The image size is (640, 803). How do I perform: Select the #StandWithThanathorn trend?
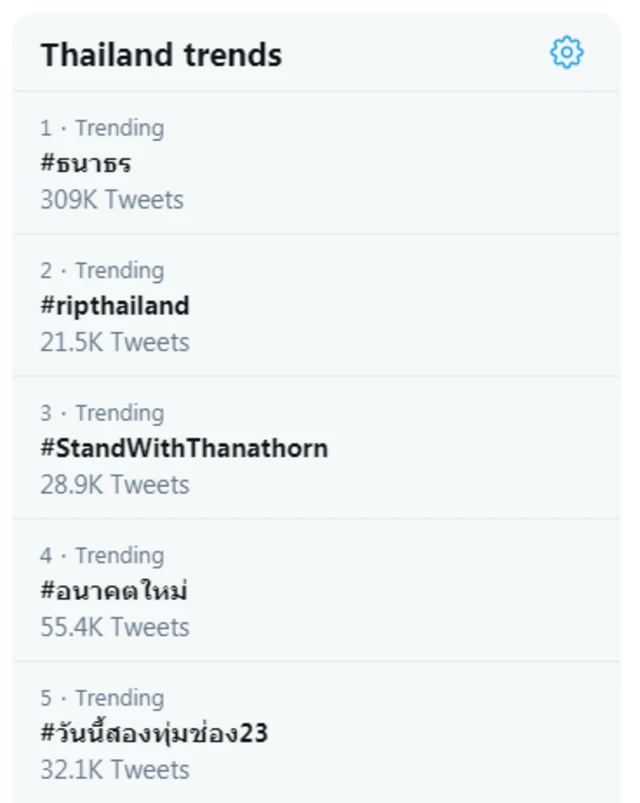[184, 448]
